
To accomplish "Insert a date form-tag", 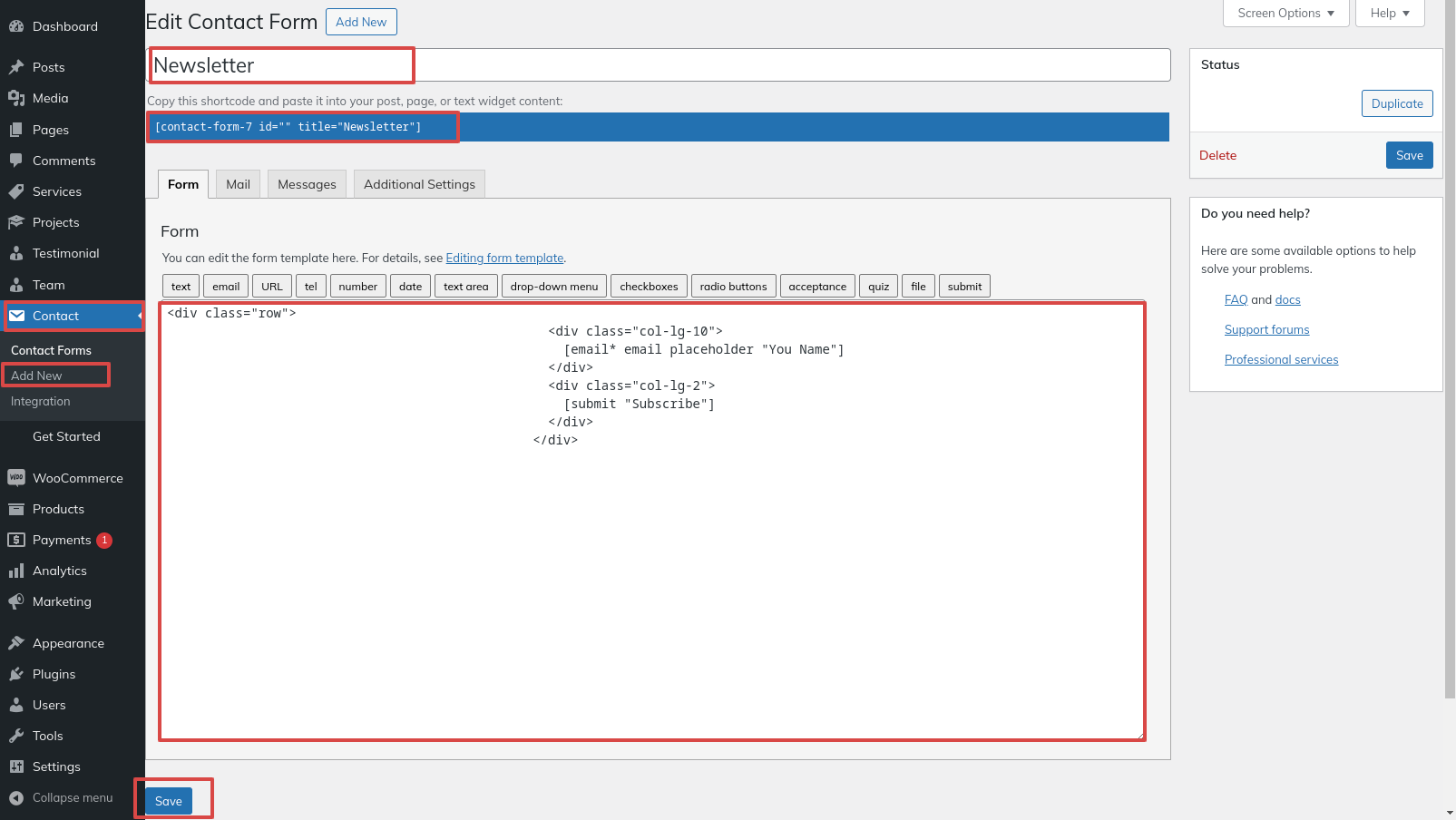I will pos(411,287).
